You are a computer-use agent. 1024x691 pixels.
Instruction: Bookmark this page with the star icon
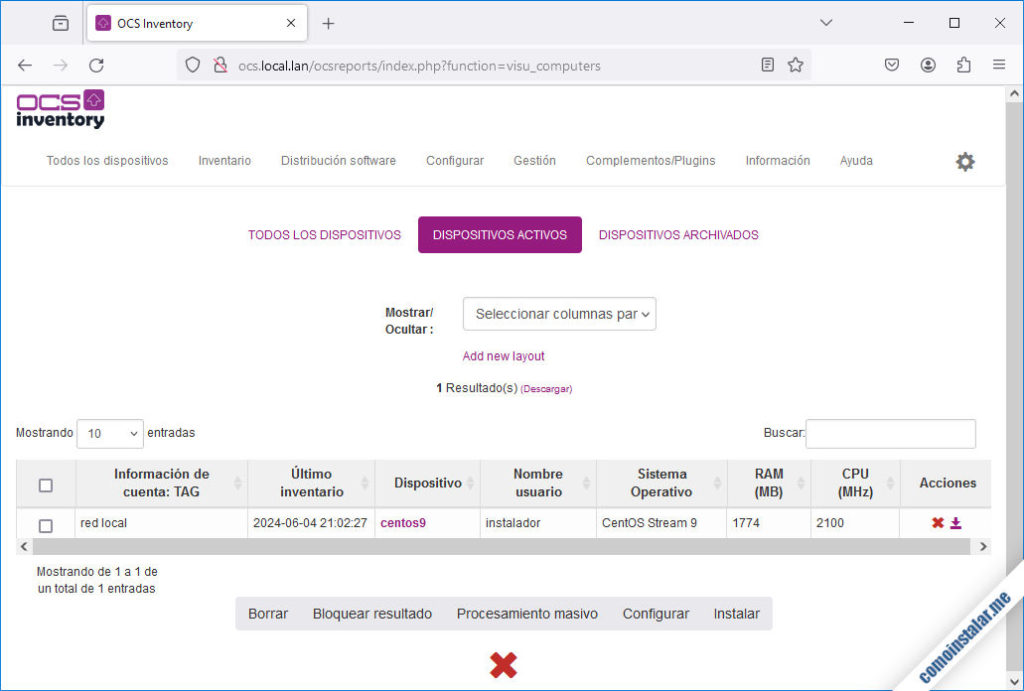[795, 65]
